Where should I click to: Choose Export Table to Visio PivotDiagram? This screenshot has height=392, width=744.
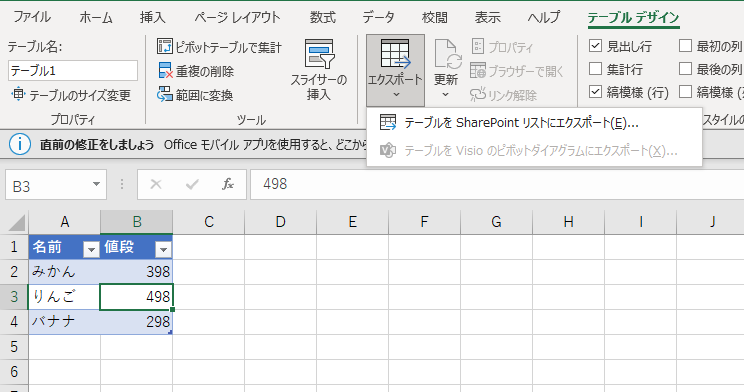[x=534, y=151]
